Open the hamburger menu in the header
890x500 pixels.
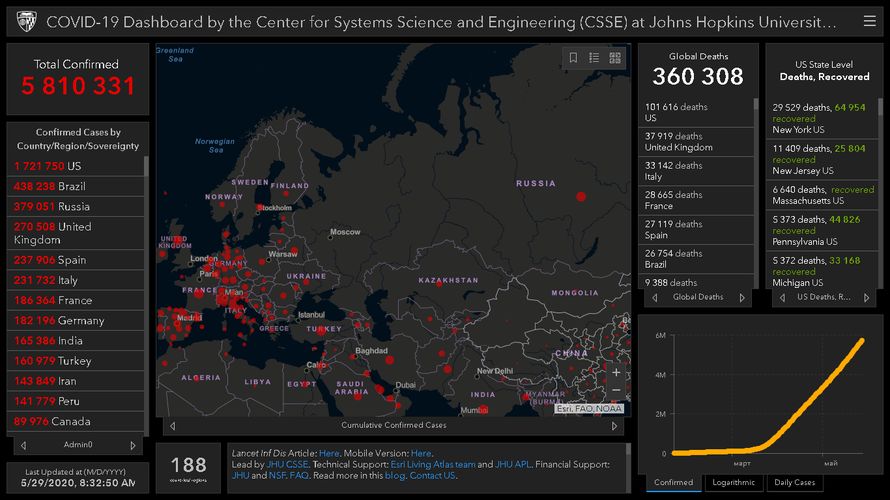tap(869, 21)
